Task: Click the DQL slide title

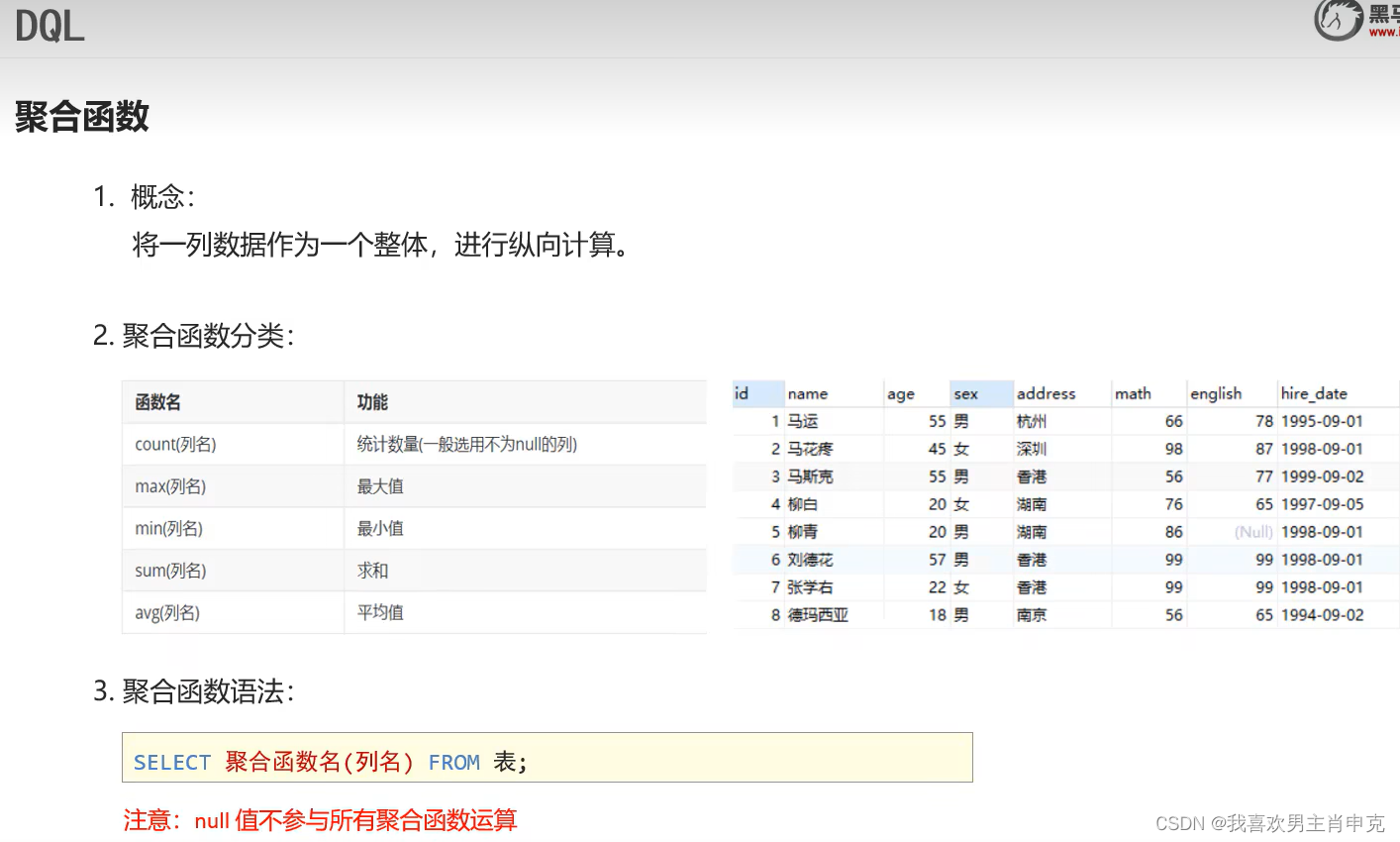Action: pos(50,26)
